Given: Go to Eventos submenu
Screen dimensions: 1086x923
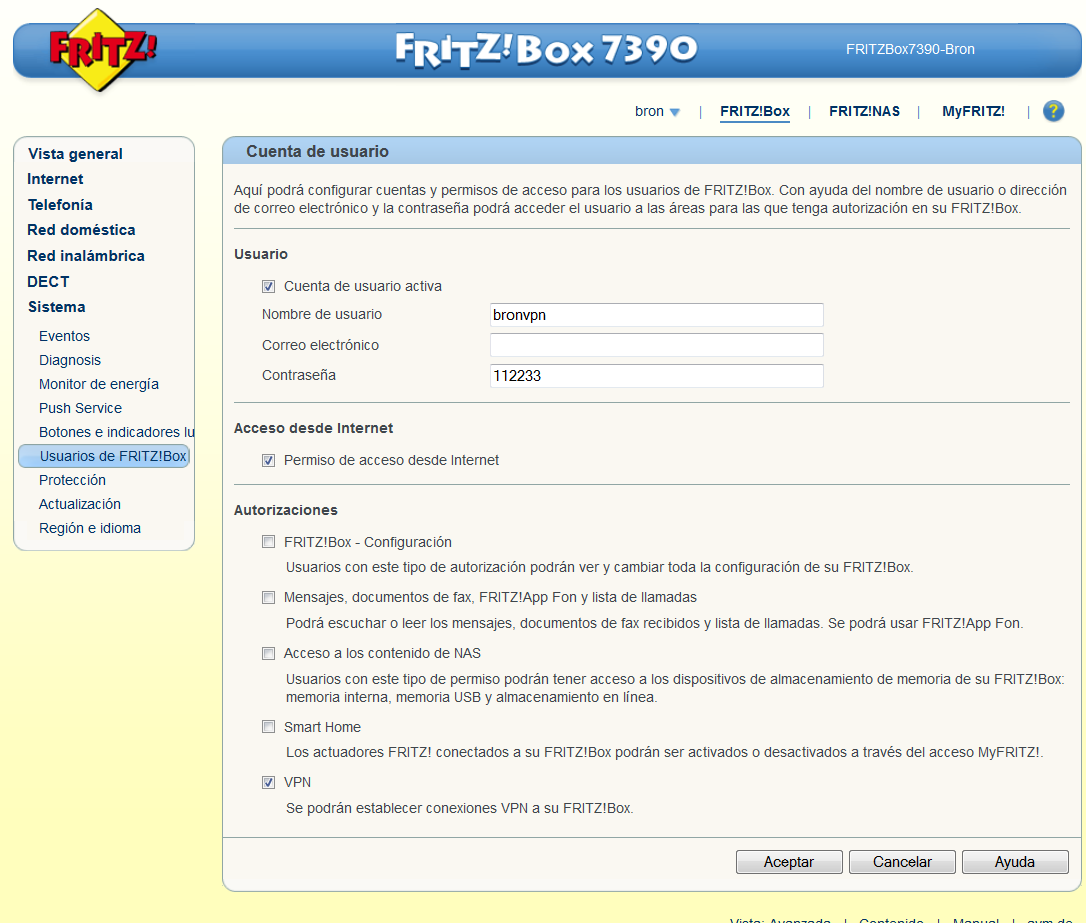Looking at the screenshot, I should tap(64, 336).
